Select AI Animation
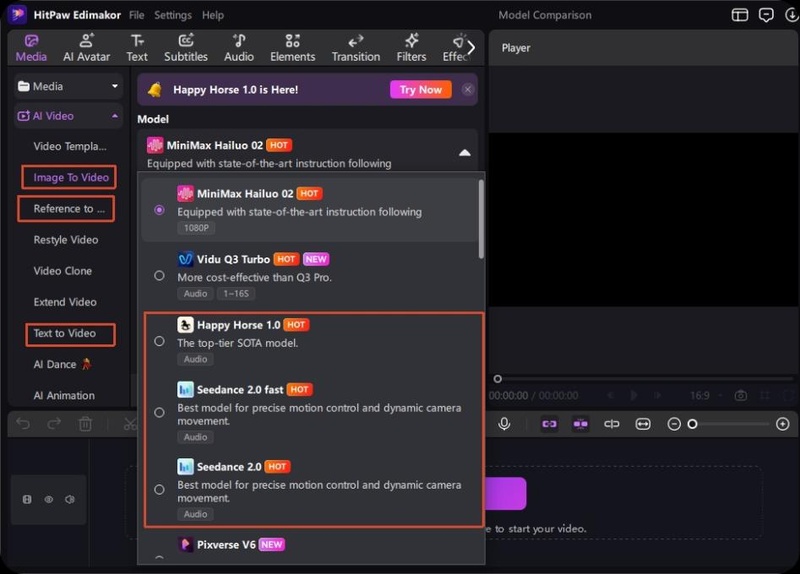This screenshot has height=574, width=800. [x=64, y=395]
